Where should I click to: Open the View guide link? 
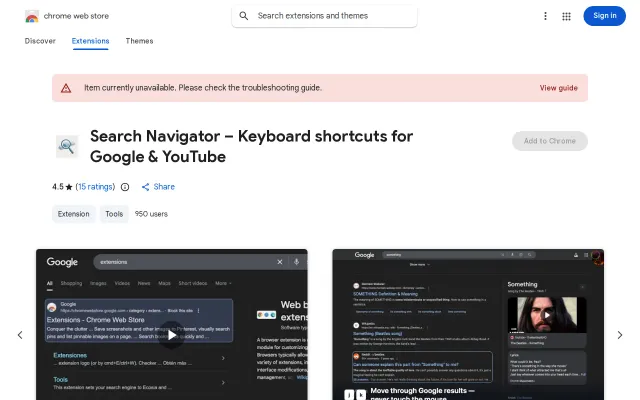pyautogui.click(x=558, y=88)
